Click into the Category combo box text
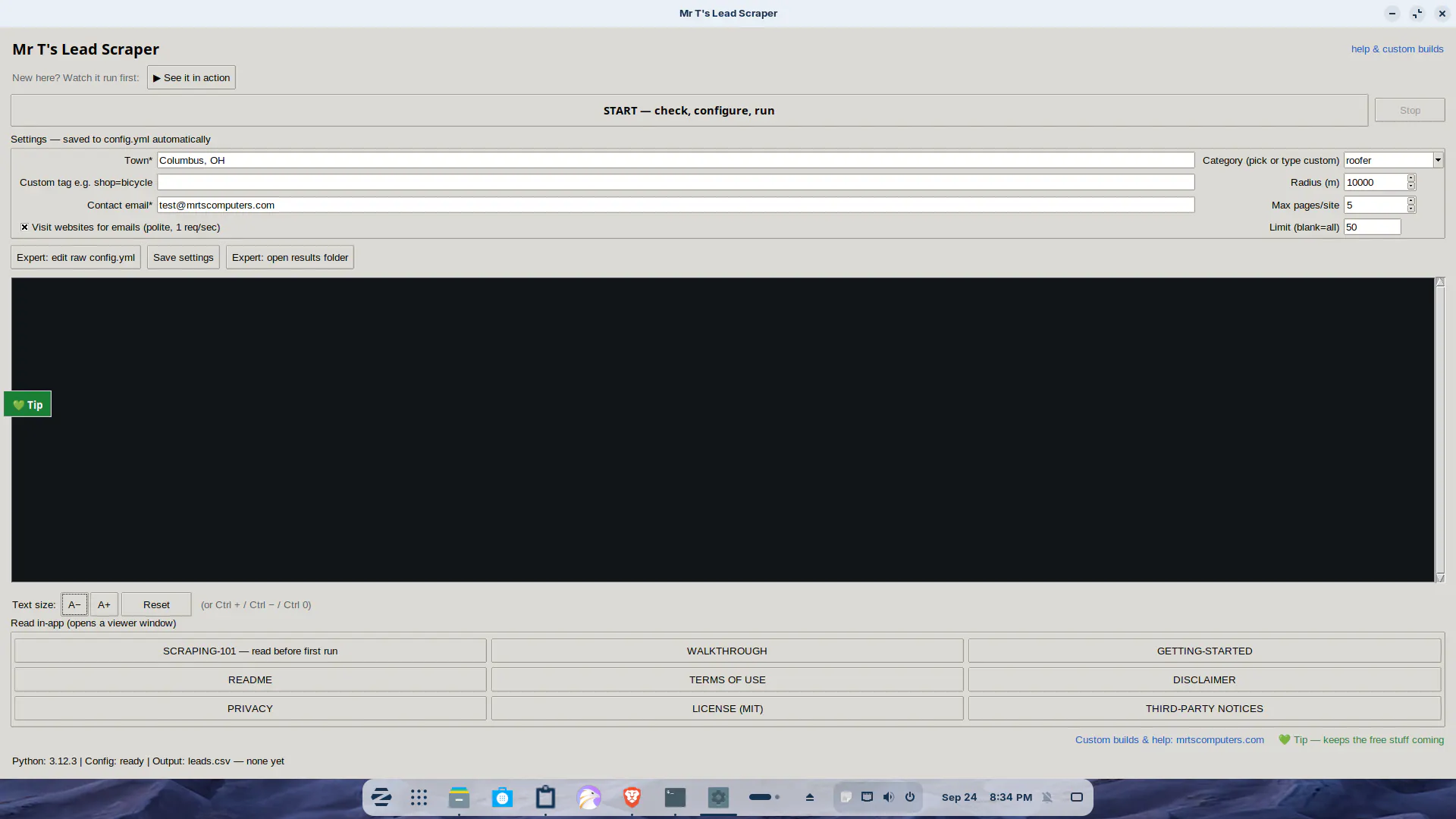Screen dimensions: 1456x819 (x=1389, y=160)
